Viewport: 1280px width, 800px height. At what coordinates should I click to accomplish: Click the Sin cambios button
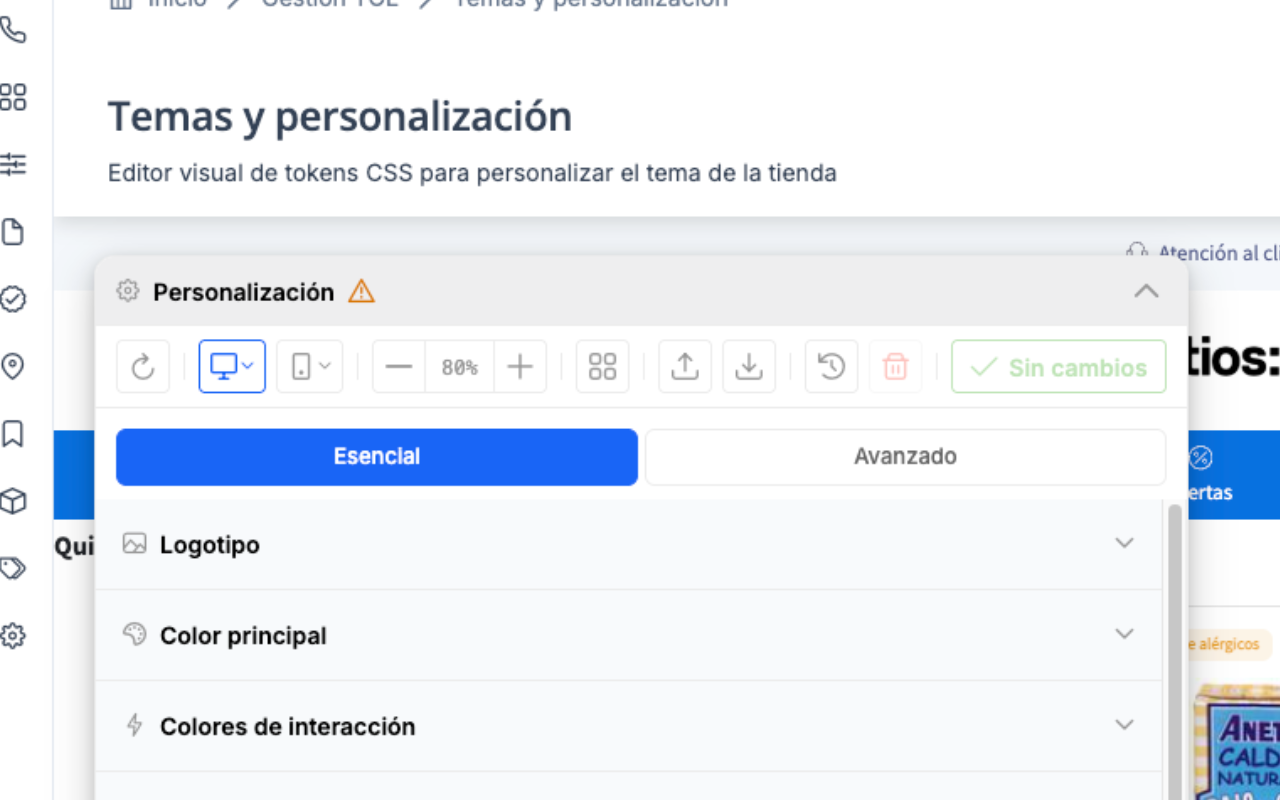1059,367
